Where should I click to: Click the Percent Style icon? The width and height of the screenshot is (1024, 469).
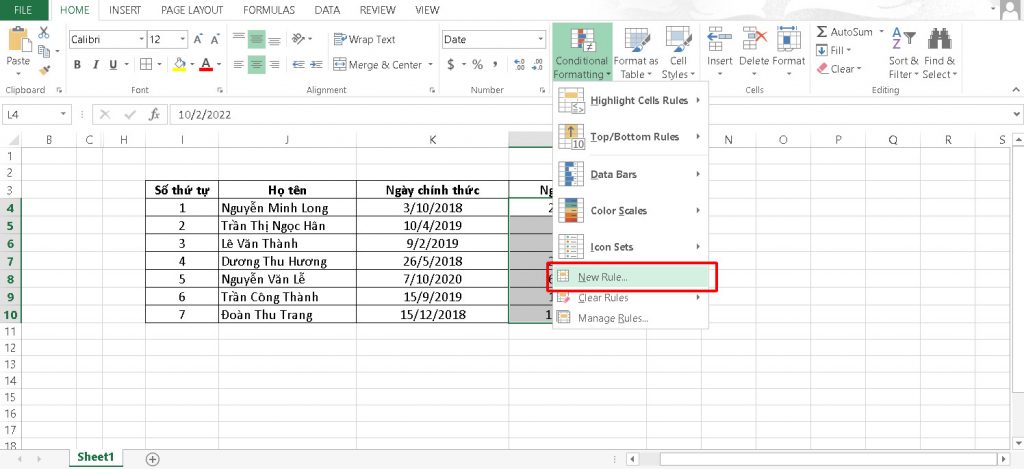(x=477, y=65)
